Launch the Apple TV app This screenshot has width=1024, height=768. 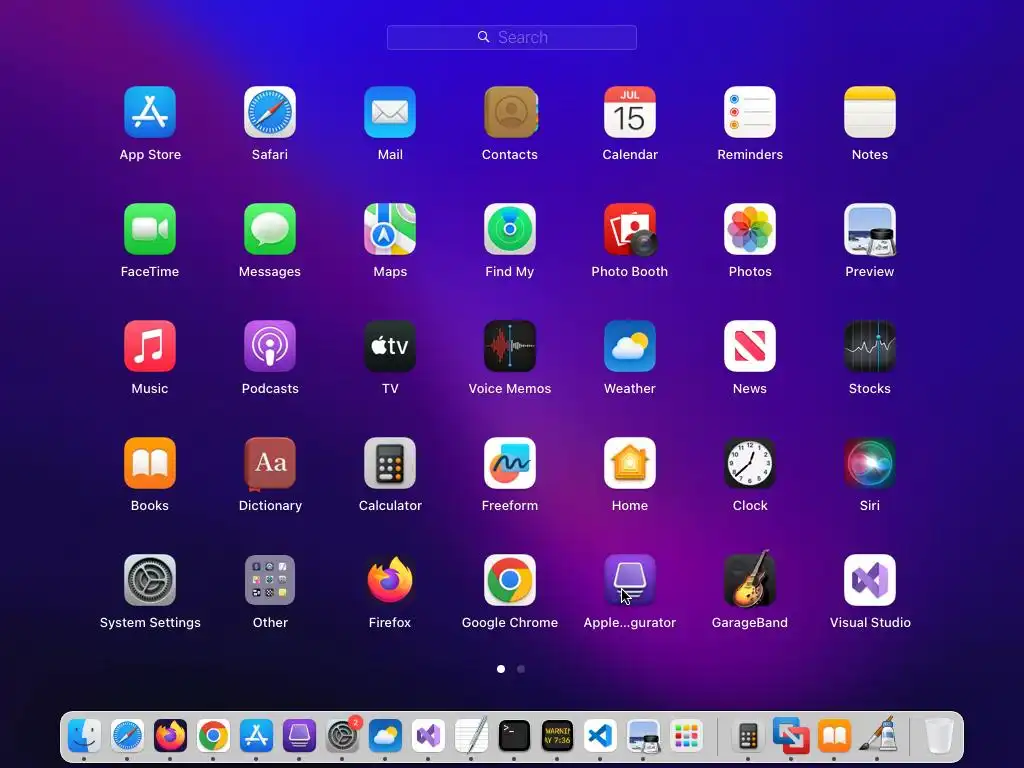tap(390, 346)
